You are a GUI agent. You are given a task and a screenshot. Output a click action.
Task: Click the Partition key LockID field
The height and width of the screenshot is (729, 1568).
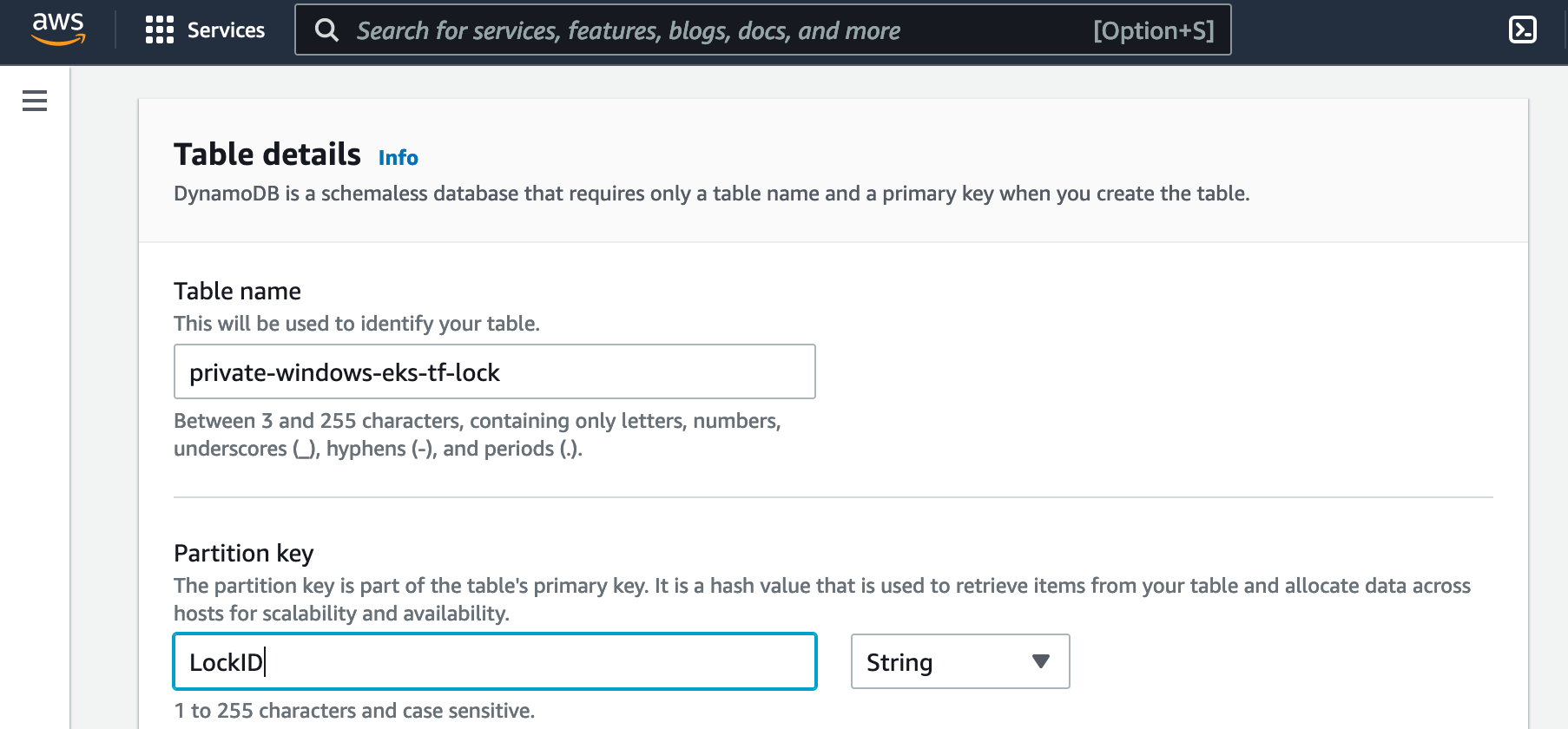[x=495, y=662]
